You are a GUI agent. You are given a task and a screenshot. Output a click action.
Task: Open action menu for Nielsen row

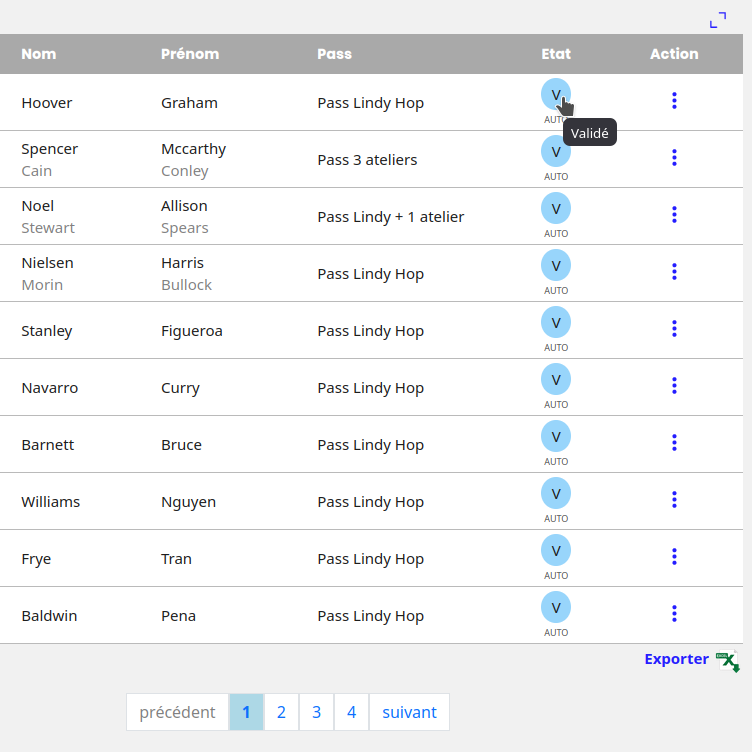tap(674, 272)
